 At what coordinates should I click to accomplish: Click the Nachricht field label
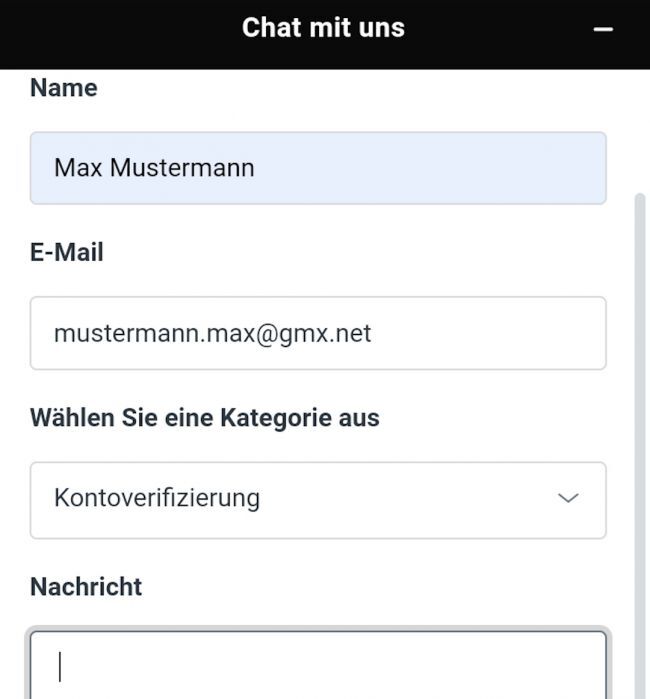(x=86, y=587)
